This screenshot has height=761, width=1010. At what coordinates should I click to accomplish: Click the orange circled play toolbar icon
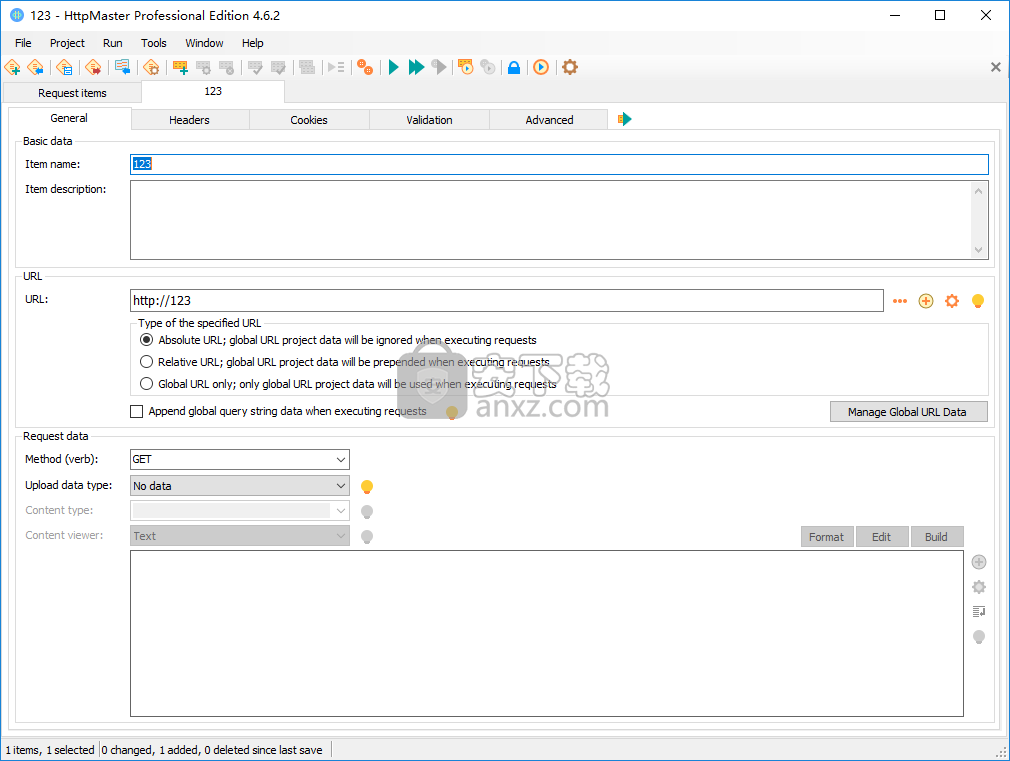541,67
